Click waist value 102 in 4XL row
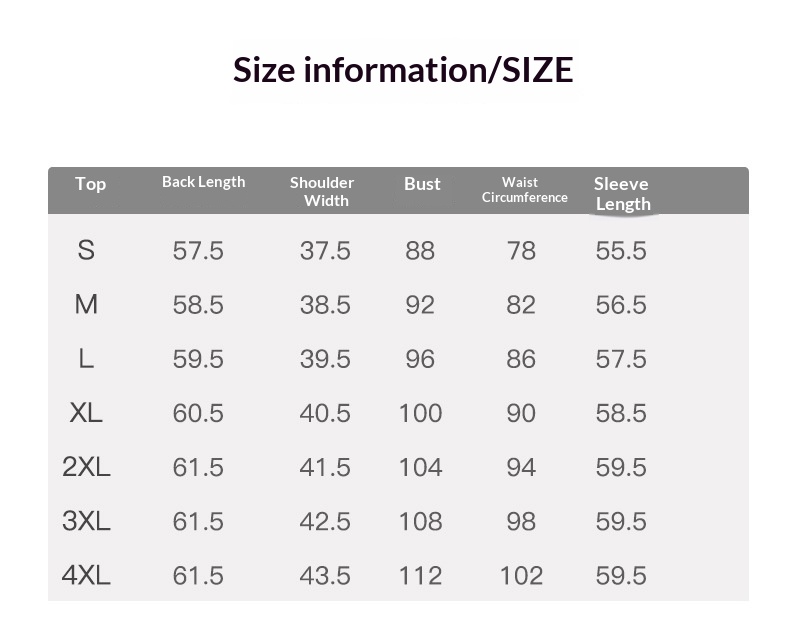790x618 pixels. (521, 576)
